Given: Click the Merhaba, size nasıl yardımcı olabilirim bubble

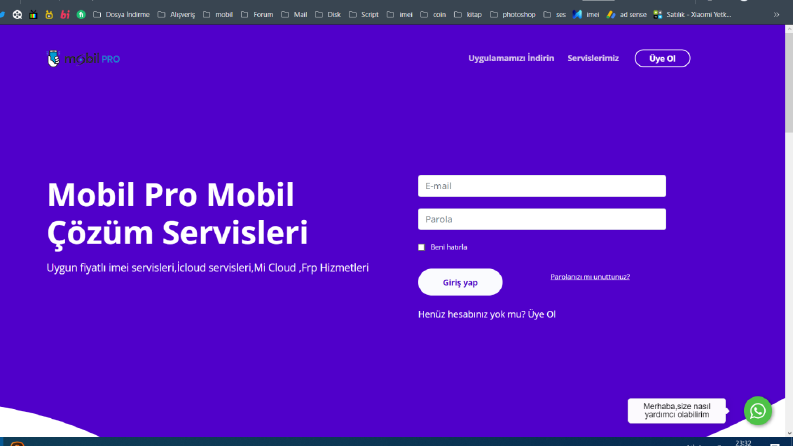Looking at the screenshot, I should (x=676, y=411).
